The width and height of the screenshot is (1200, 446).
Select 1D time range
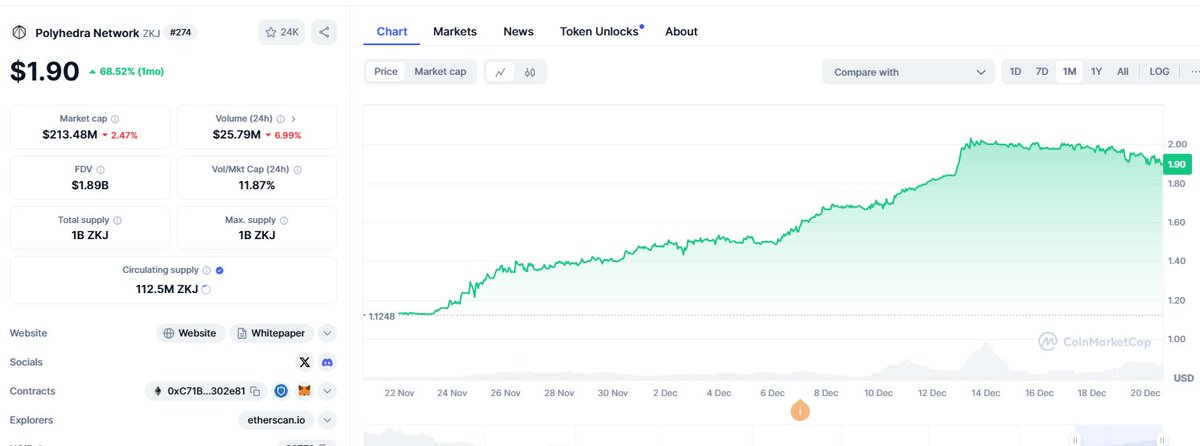(1015, 72)
